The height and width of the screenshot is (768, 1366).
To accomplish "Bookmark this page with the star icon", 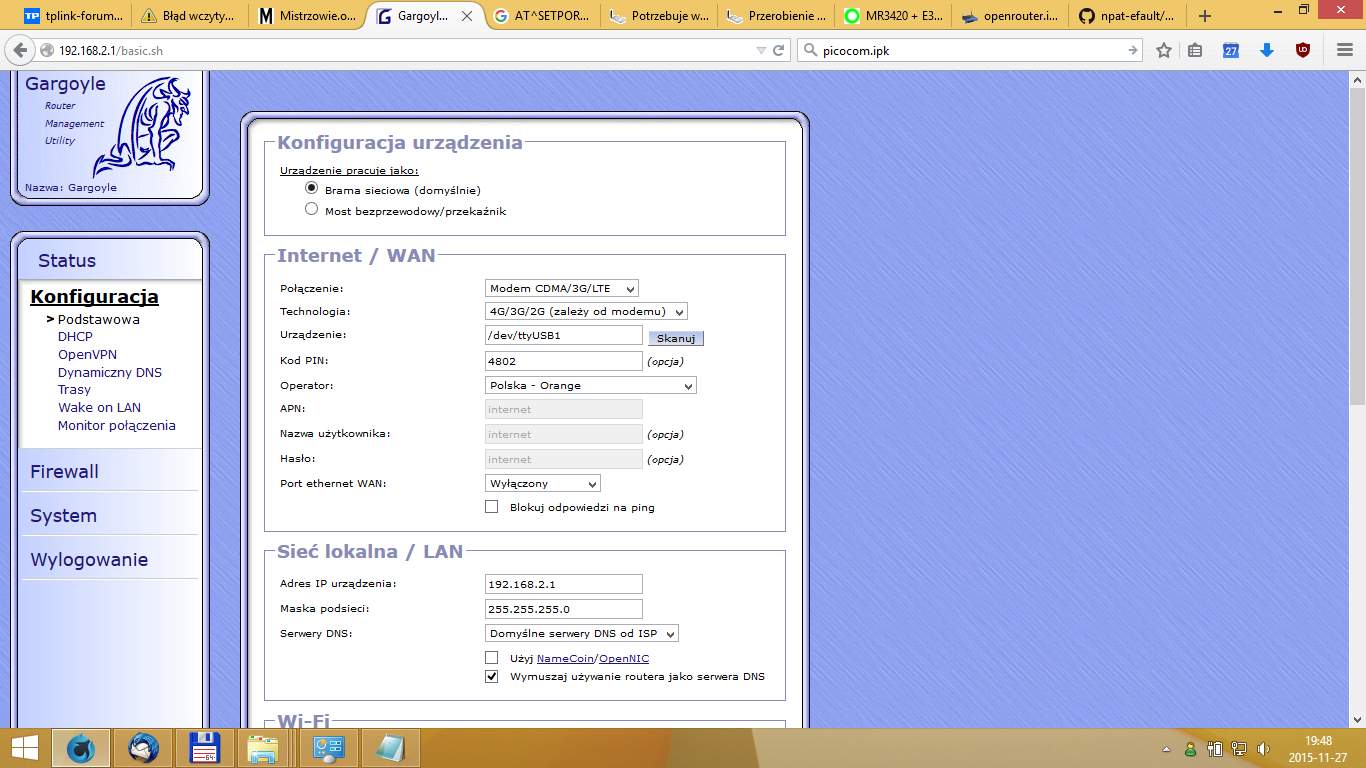I will 1164,50.
